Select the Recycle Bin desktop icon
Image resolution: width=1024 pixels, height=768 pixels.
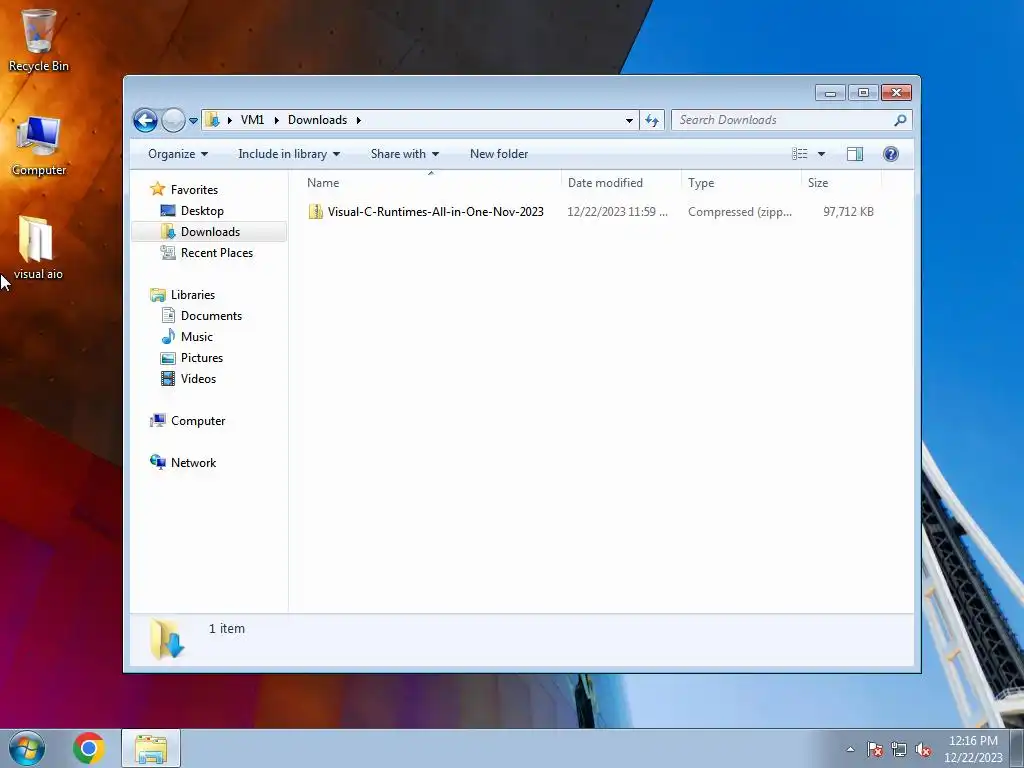pos(39,40)
